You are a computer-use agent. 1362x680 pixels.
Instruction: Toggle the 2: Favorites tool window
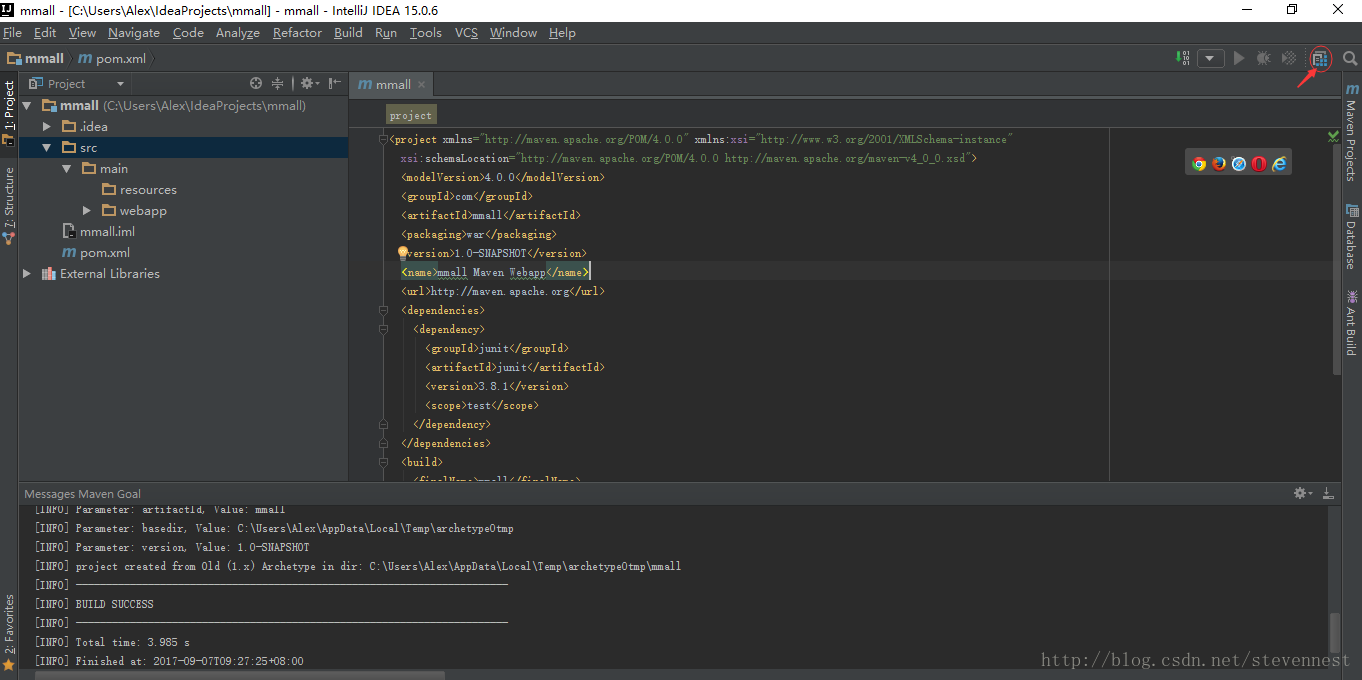pyautogui.click(x=9, y=631)
